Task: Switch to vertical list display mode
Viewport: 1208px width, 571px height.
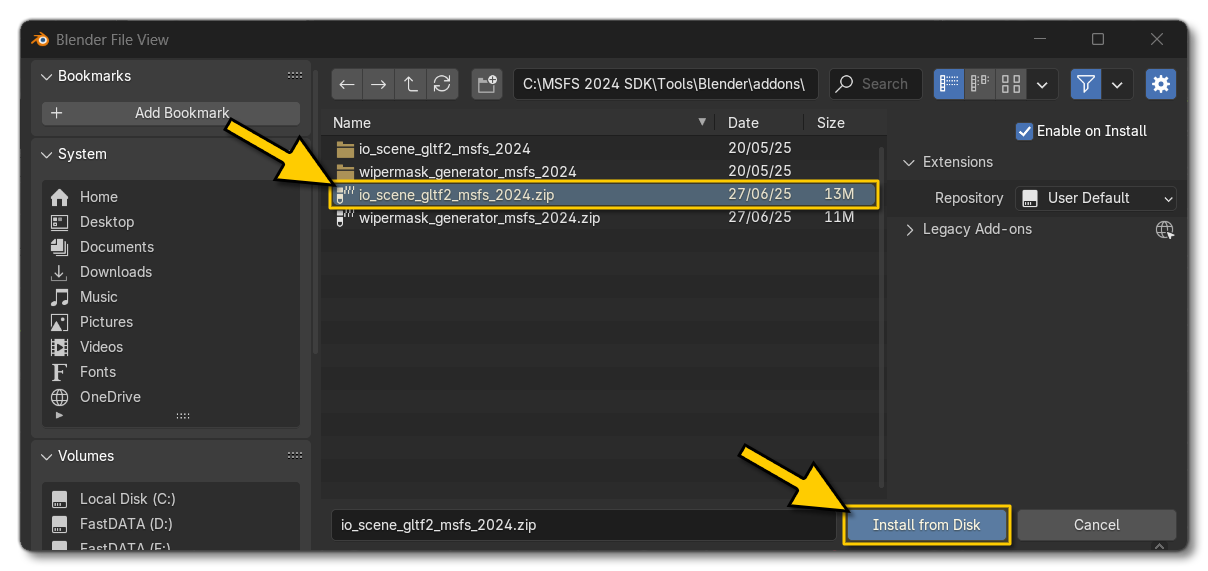Action: 949,84
